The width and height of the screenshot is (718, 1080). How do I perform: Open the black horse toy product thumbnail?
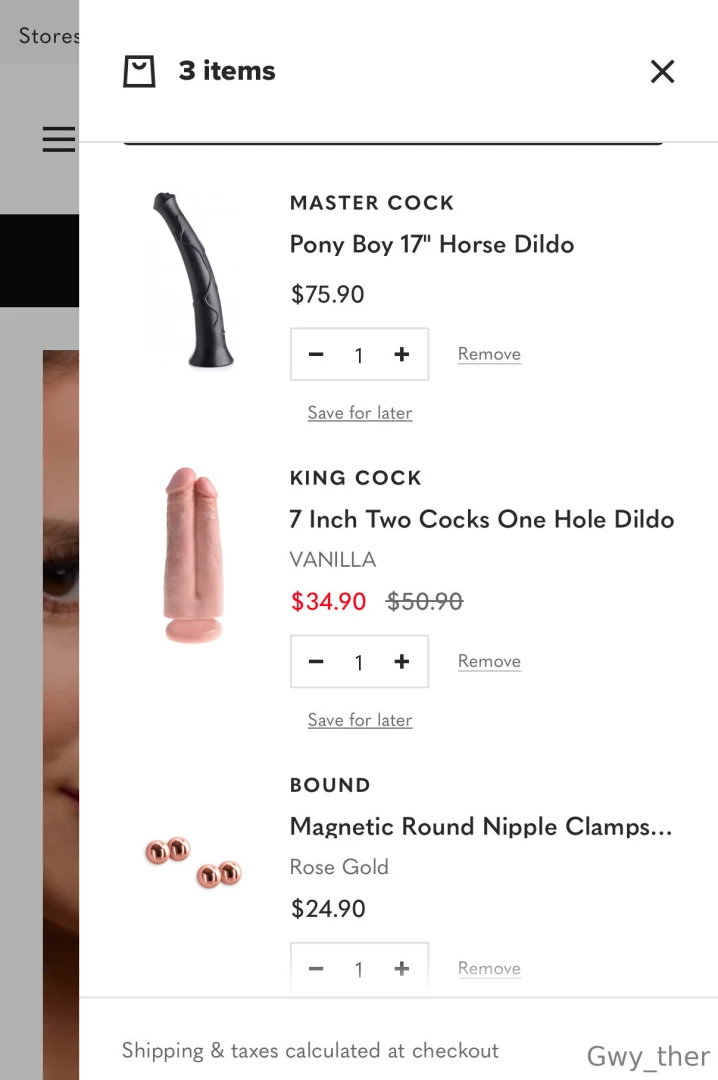[193, 279]
